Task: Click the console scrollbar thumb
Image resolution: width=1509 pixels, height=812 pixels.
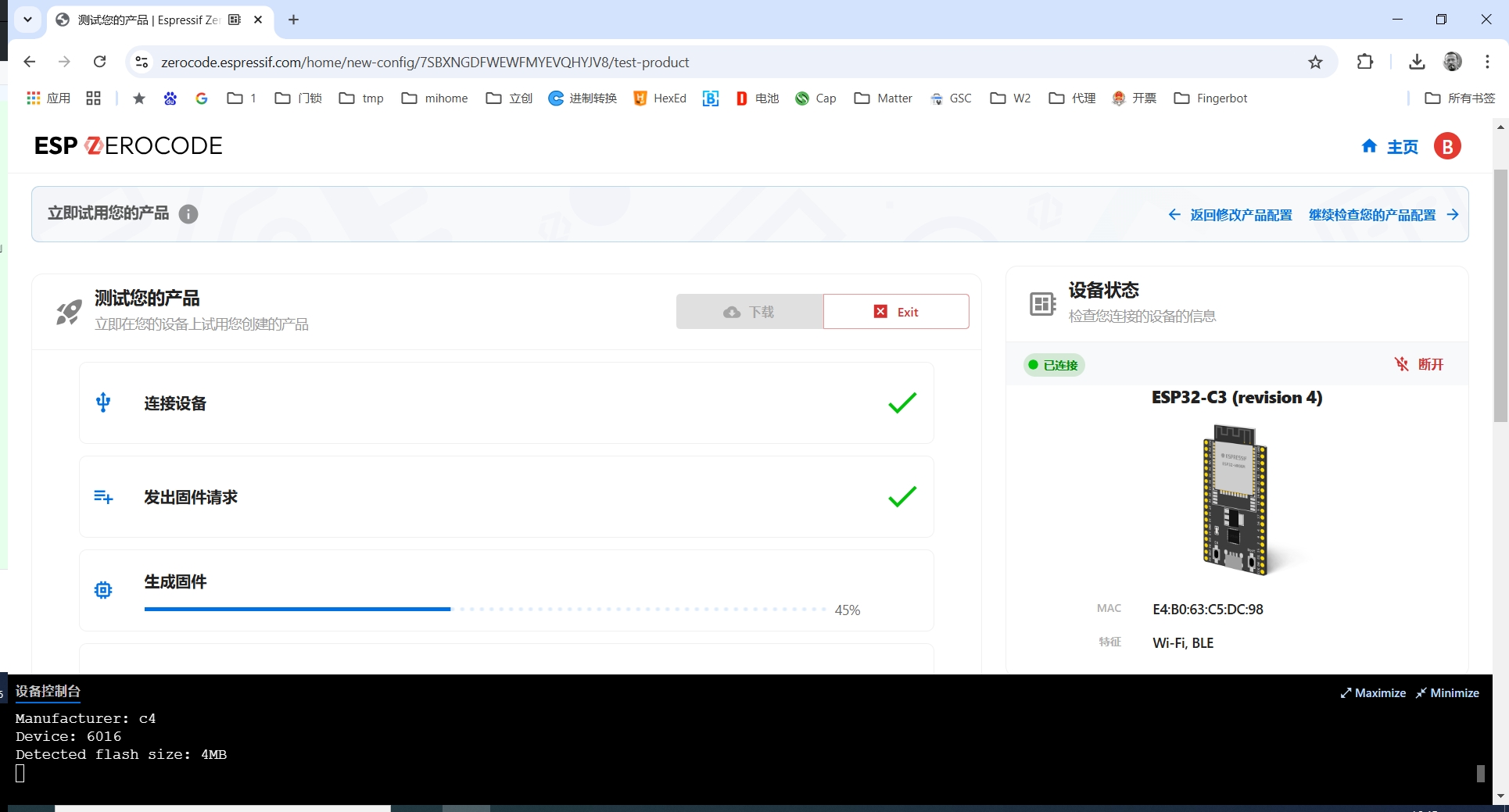Action: click(1480, 774)
